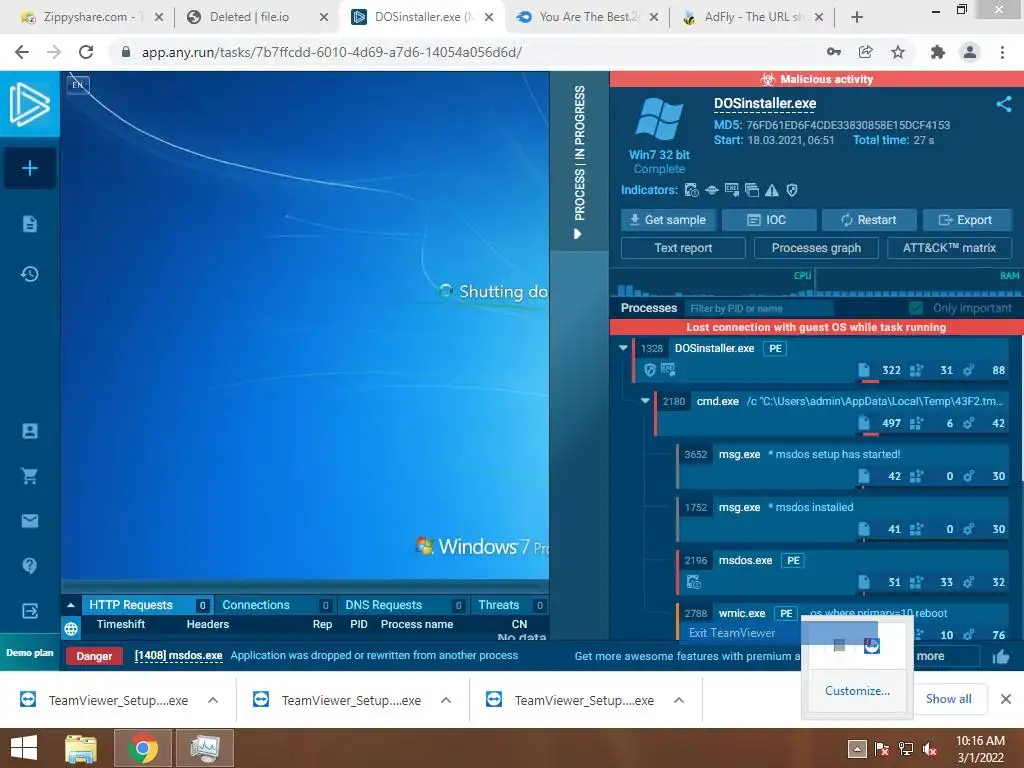Open the public tasks document icon

click(x=29, y=224)
